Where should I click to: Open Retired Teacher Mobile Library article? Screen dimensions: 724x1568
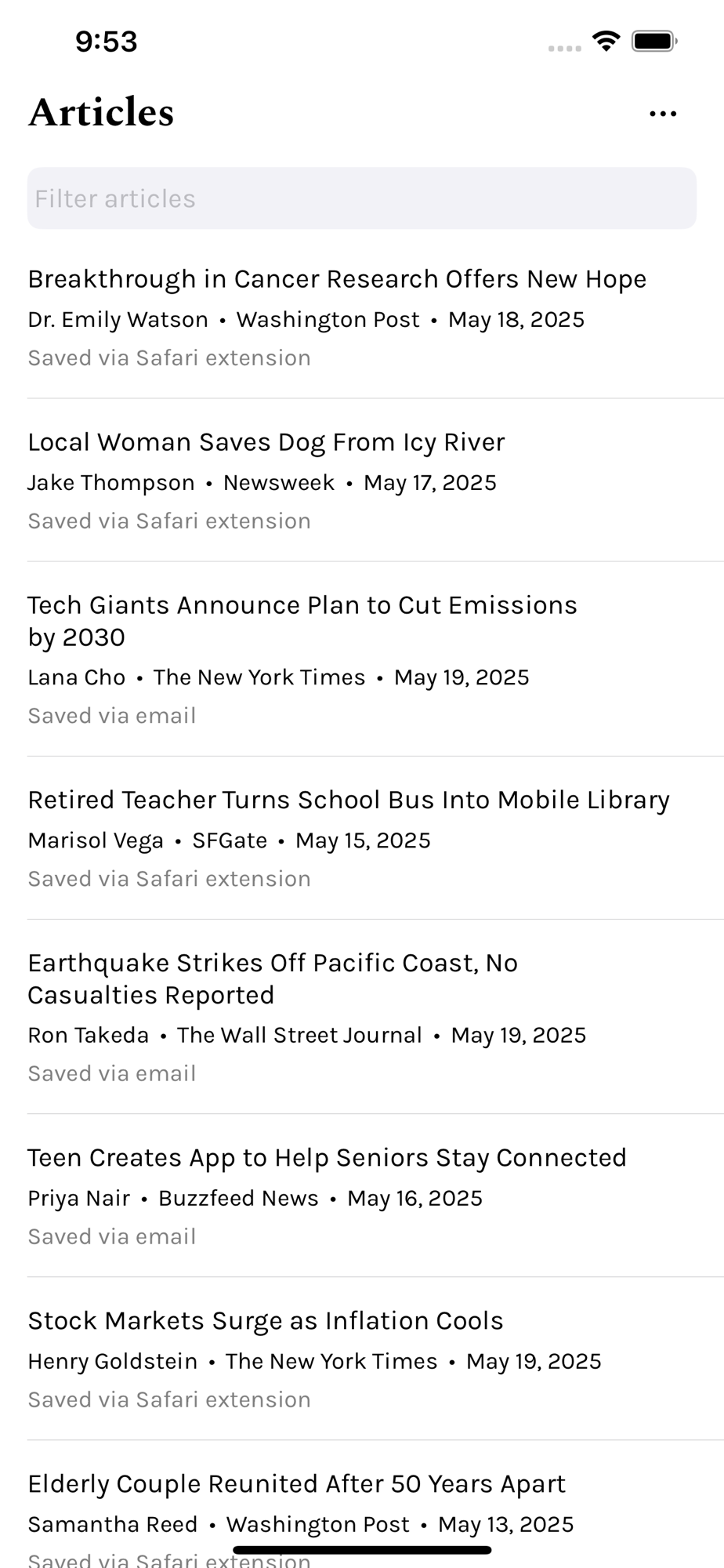(362, 838)
